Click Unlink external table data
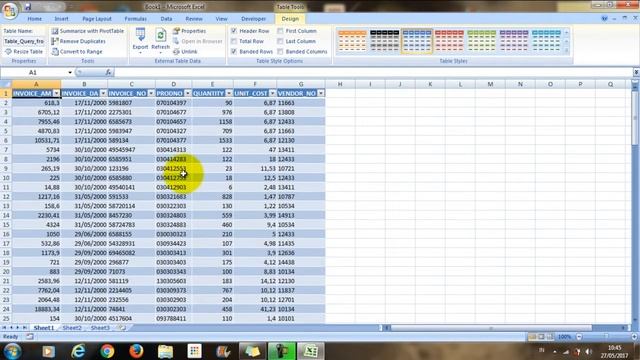 tap(185, 52)
